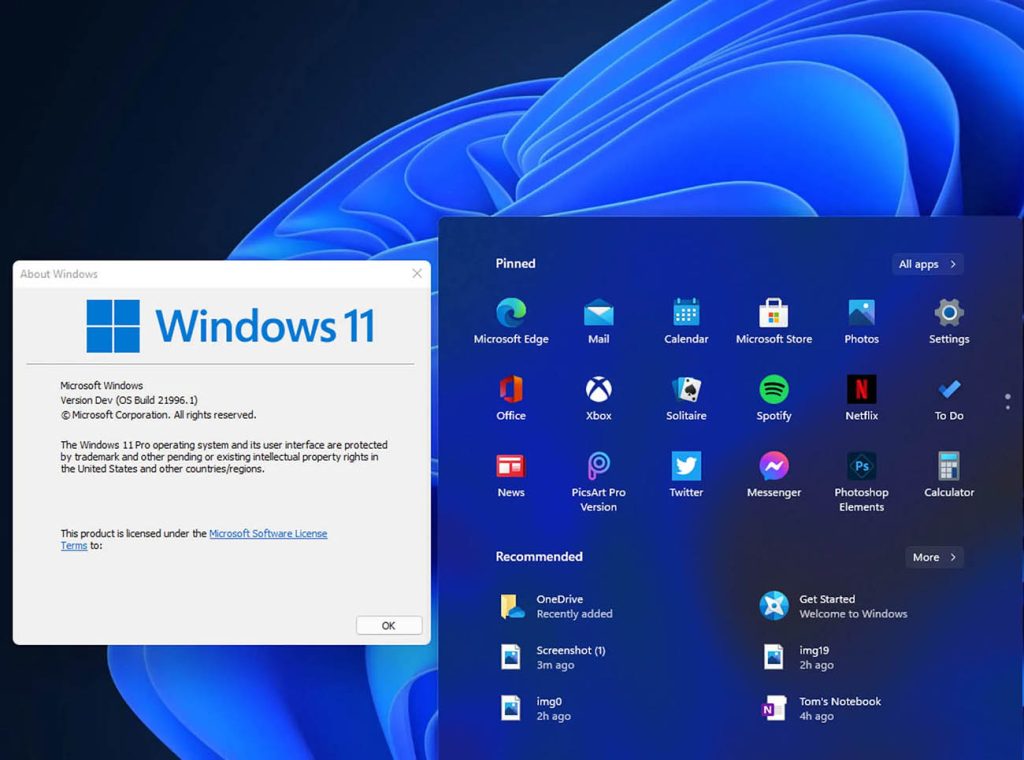Open OneDrive in Recommended
The image size is (1024, 760).
tap(557, 606)
